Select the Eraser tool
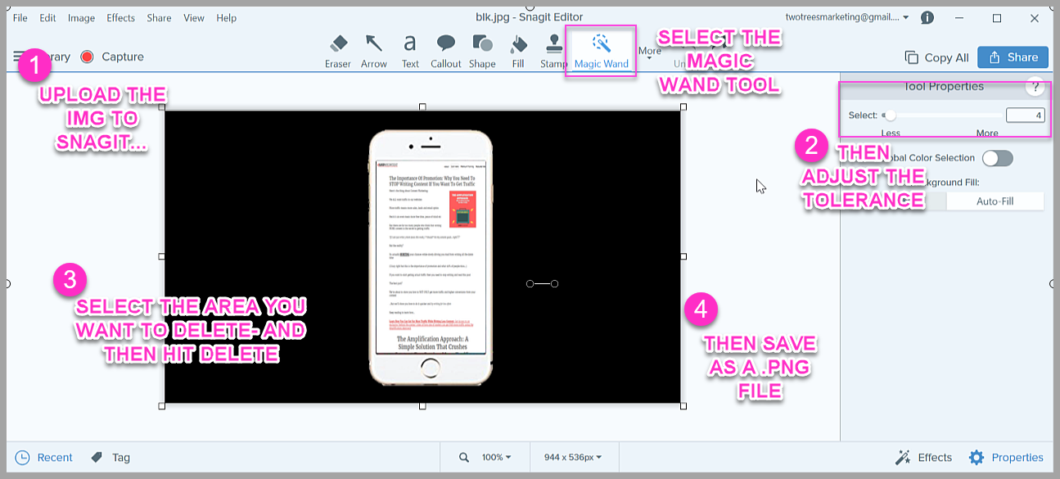 (x=337, y=52)
